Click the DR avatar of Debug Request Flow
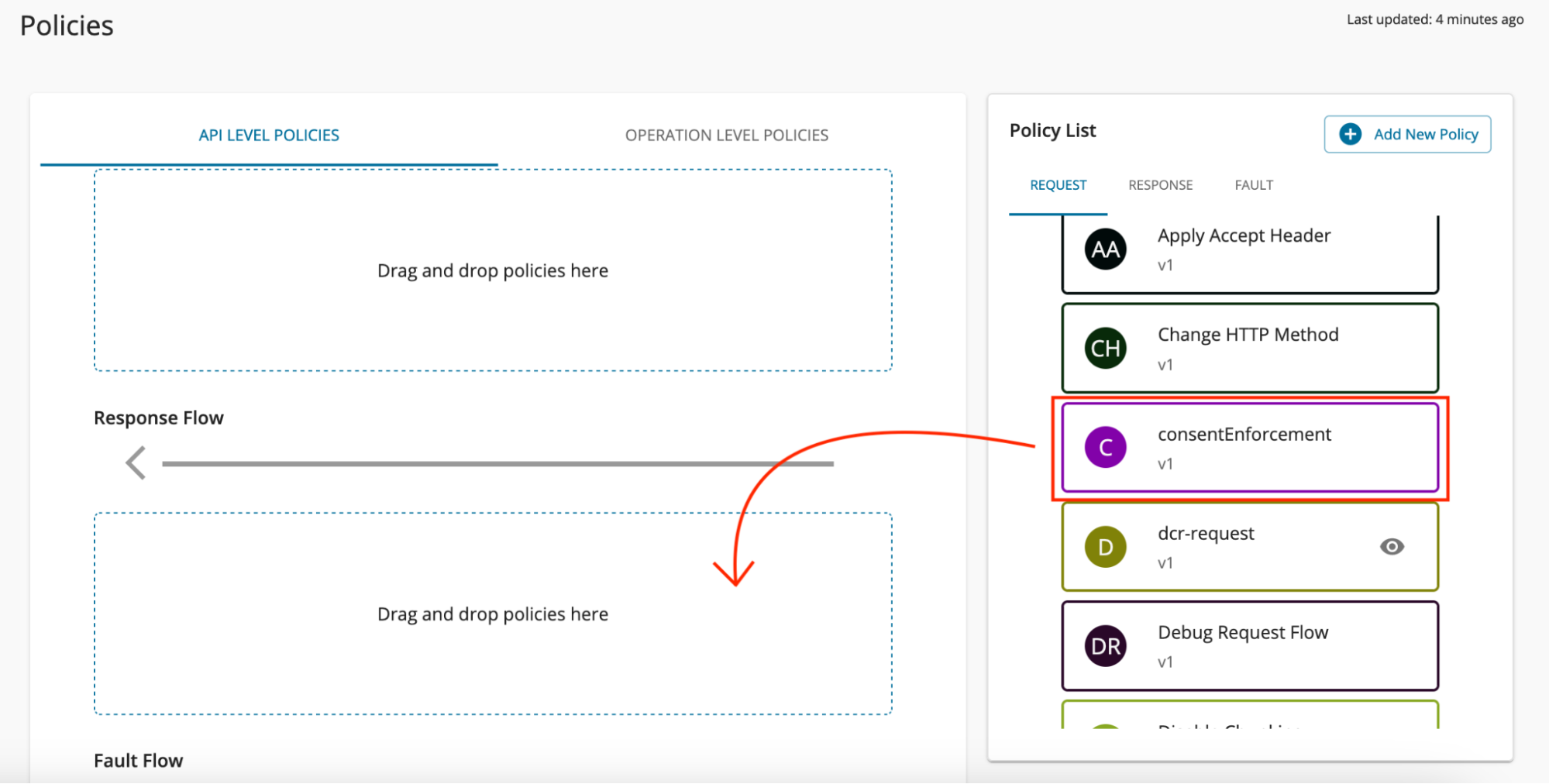Viewport: 1549px width, 784px height. pos(1105,646)
